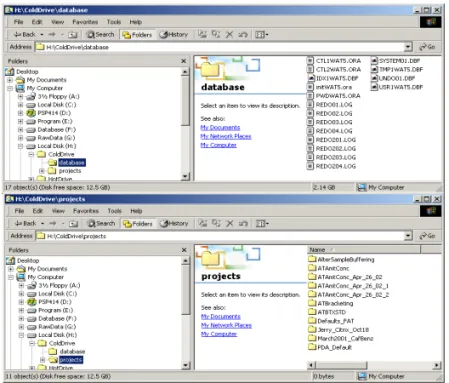This screenshot has height=383, width=449.
Task: Open History pane in database window
Action: pyautogui.click(x=174, y=34)
